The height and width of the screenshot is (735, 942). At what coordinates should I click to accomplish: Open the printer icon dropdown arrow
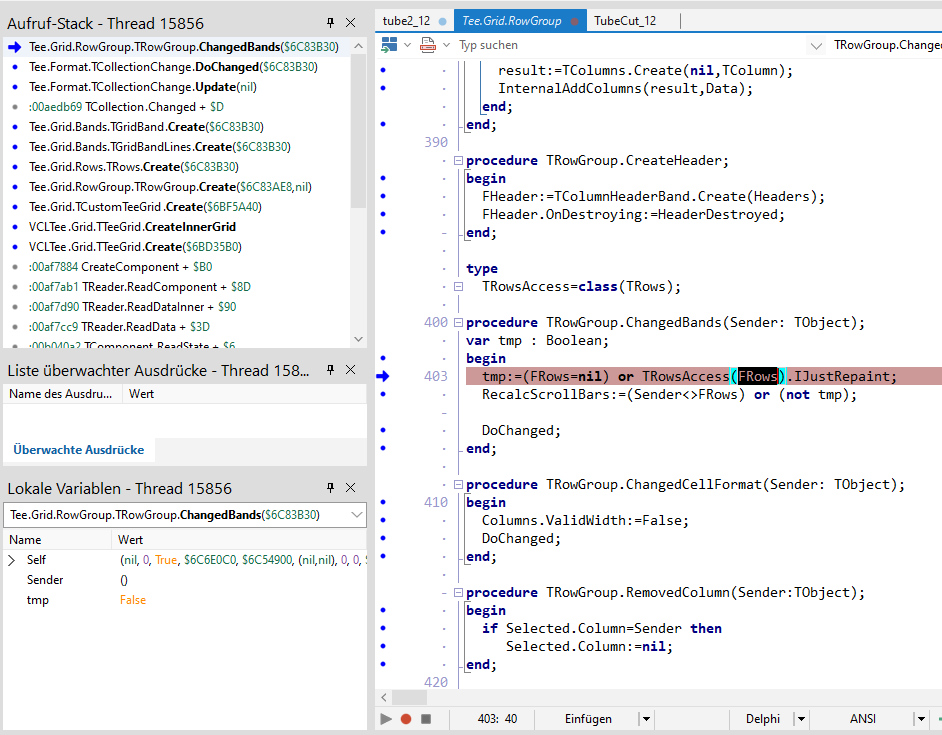coord(446,45)
